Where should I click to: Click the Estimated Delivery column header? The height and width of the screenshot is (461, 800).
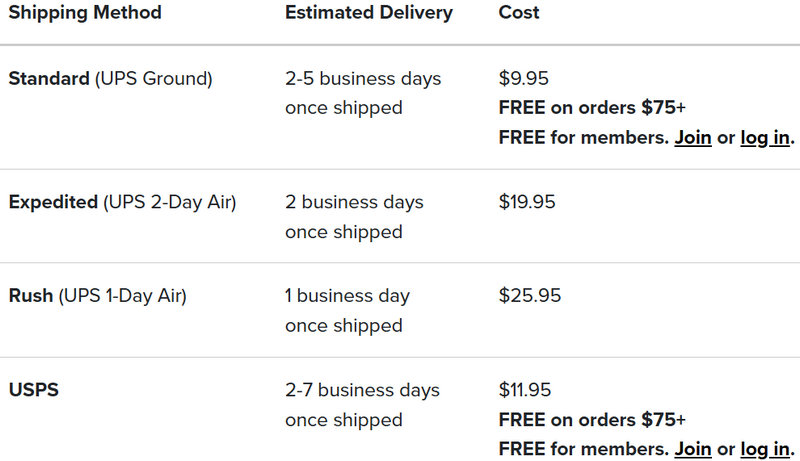coord(368,13)
